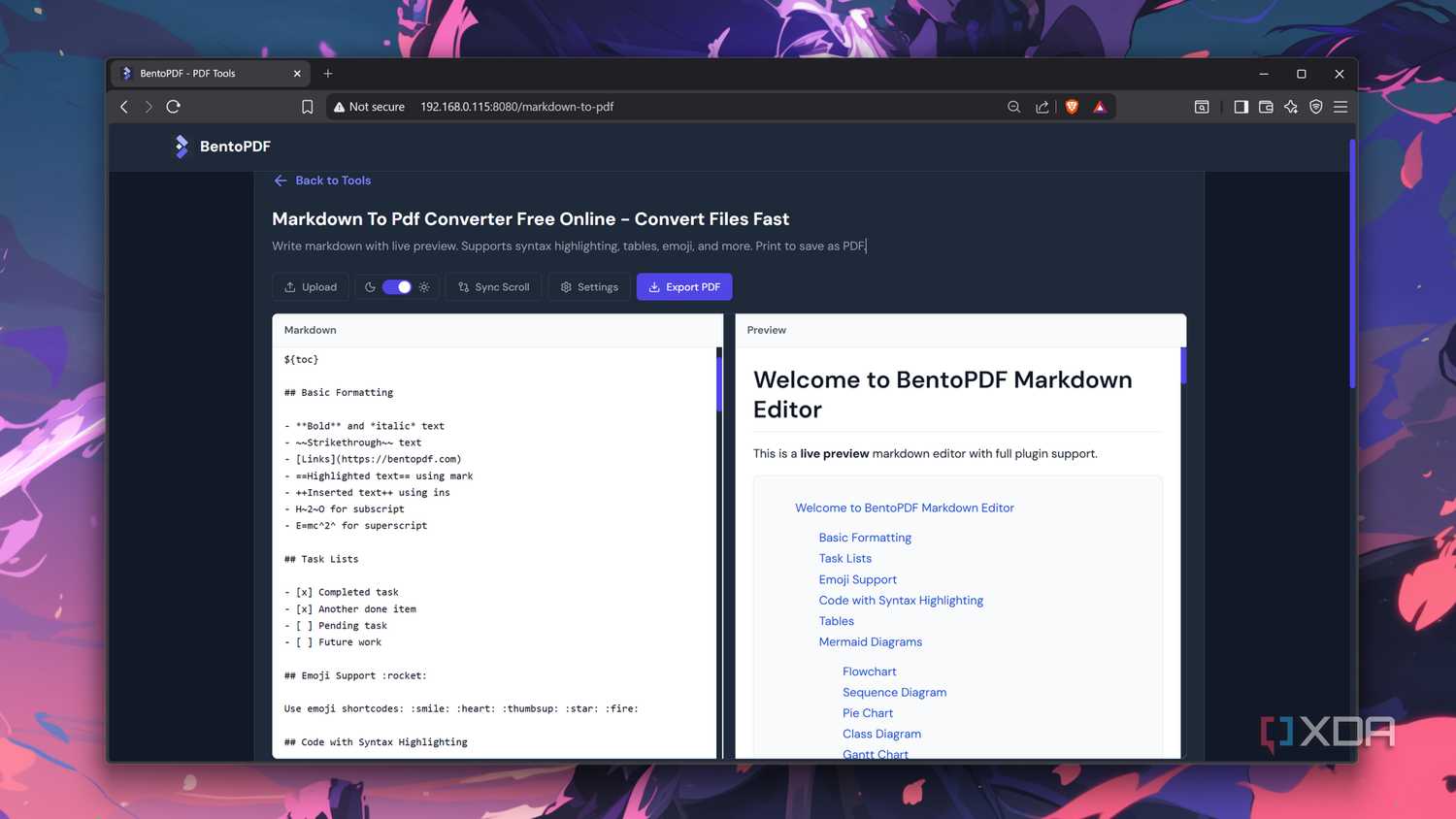Reload the page
Viewport: 1456px width, 819px height.
174,107
